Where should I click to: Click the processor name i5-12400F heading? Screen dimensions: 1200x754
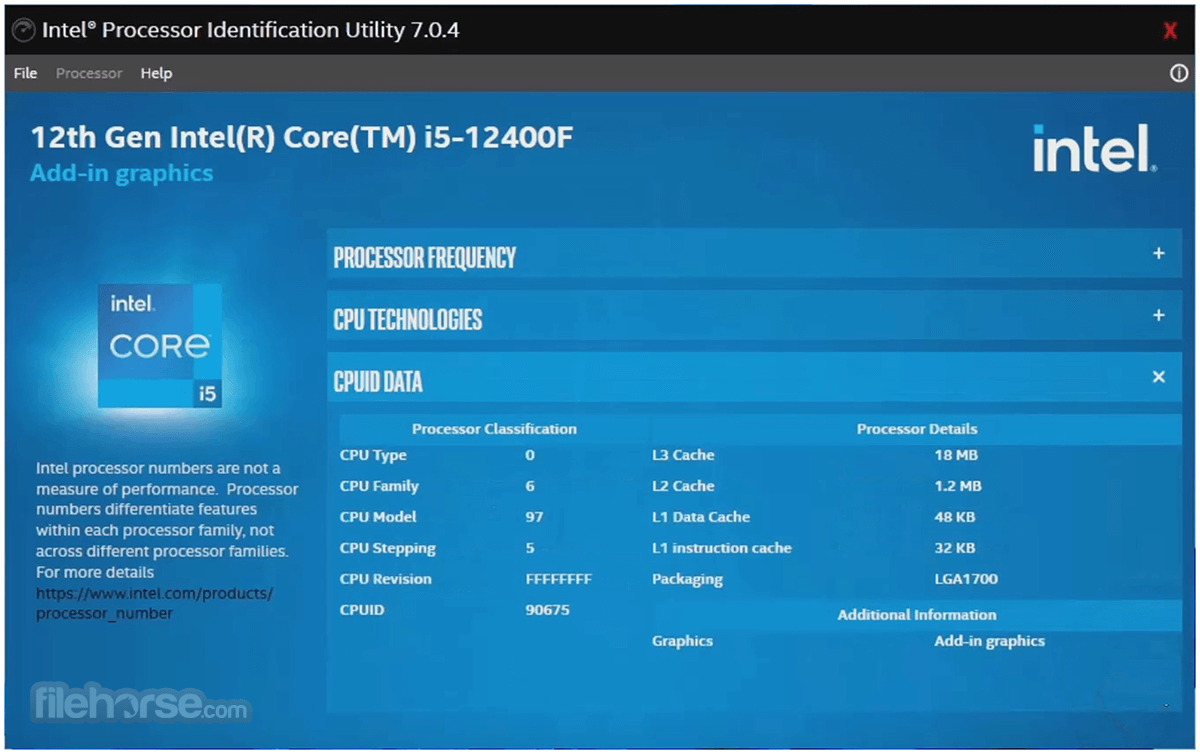coord(302,137)
